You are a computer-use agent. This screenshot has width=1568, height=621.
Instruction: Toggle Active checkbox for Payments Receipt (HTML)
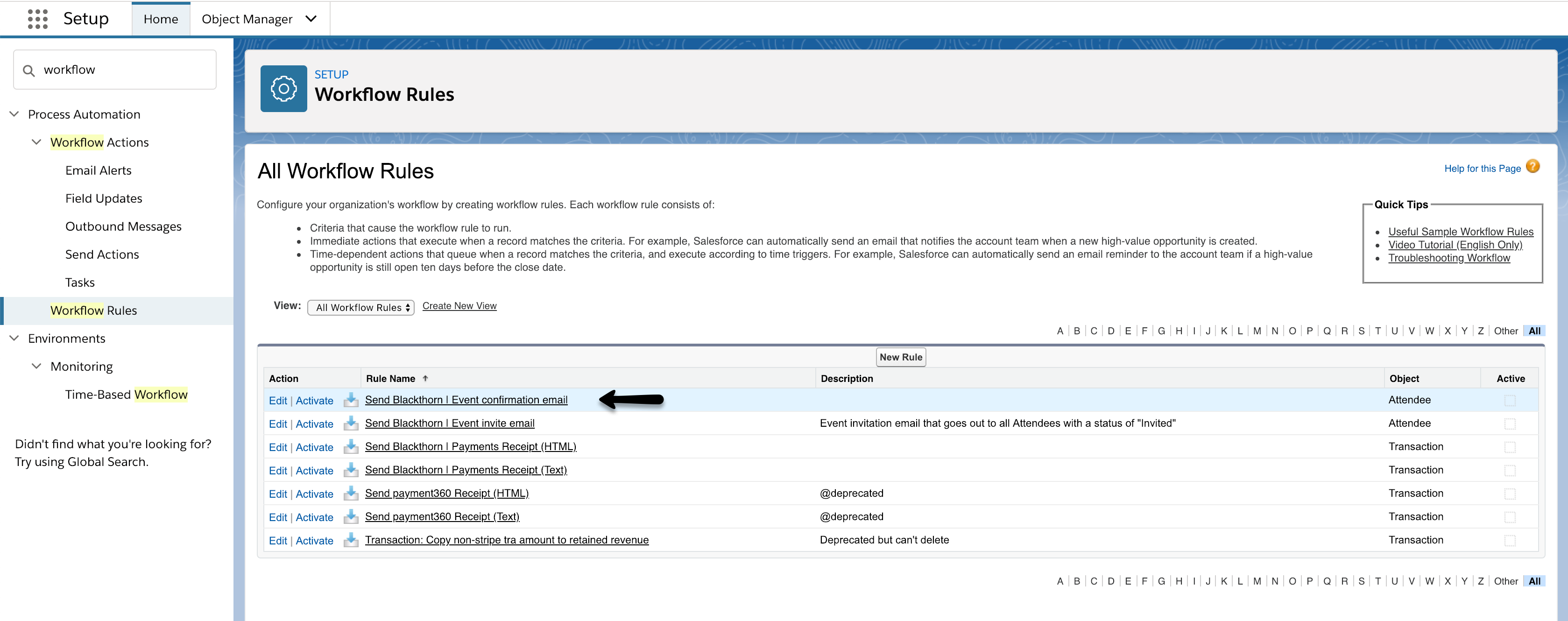click(1510, 447)
